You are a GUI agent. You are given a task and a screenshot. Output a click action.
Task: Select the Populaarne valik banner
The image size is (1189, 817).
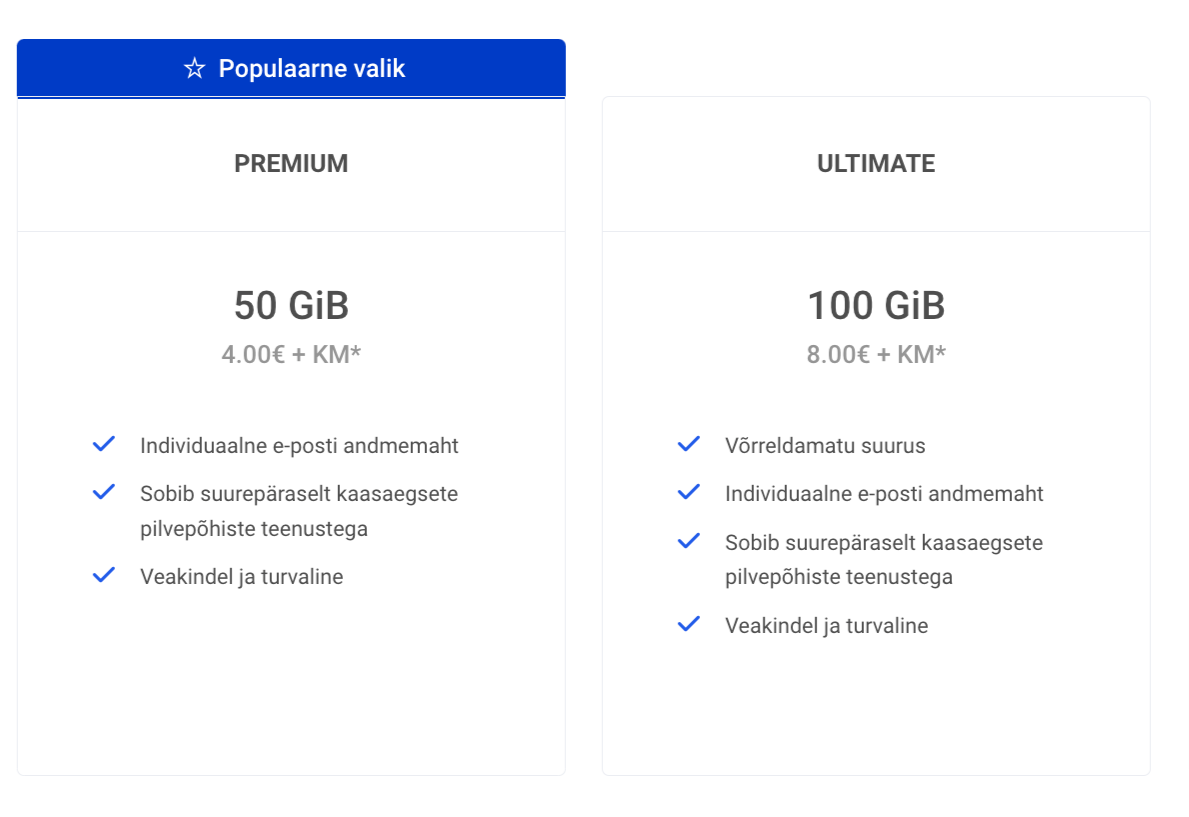click(x=291, y=68)
